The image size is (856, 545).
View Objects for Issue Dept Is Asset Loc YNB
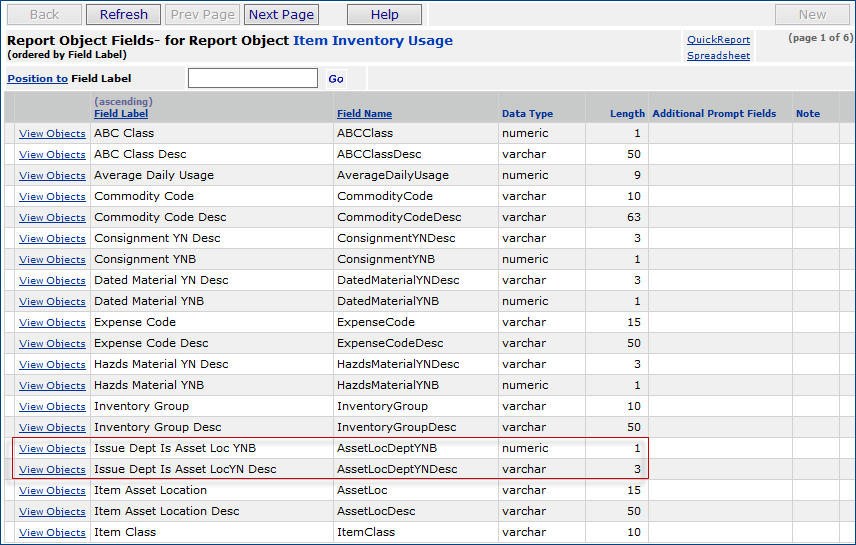point(52,449)
